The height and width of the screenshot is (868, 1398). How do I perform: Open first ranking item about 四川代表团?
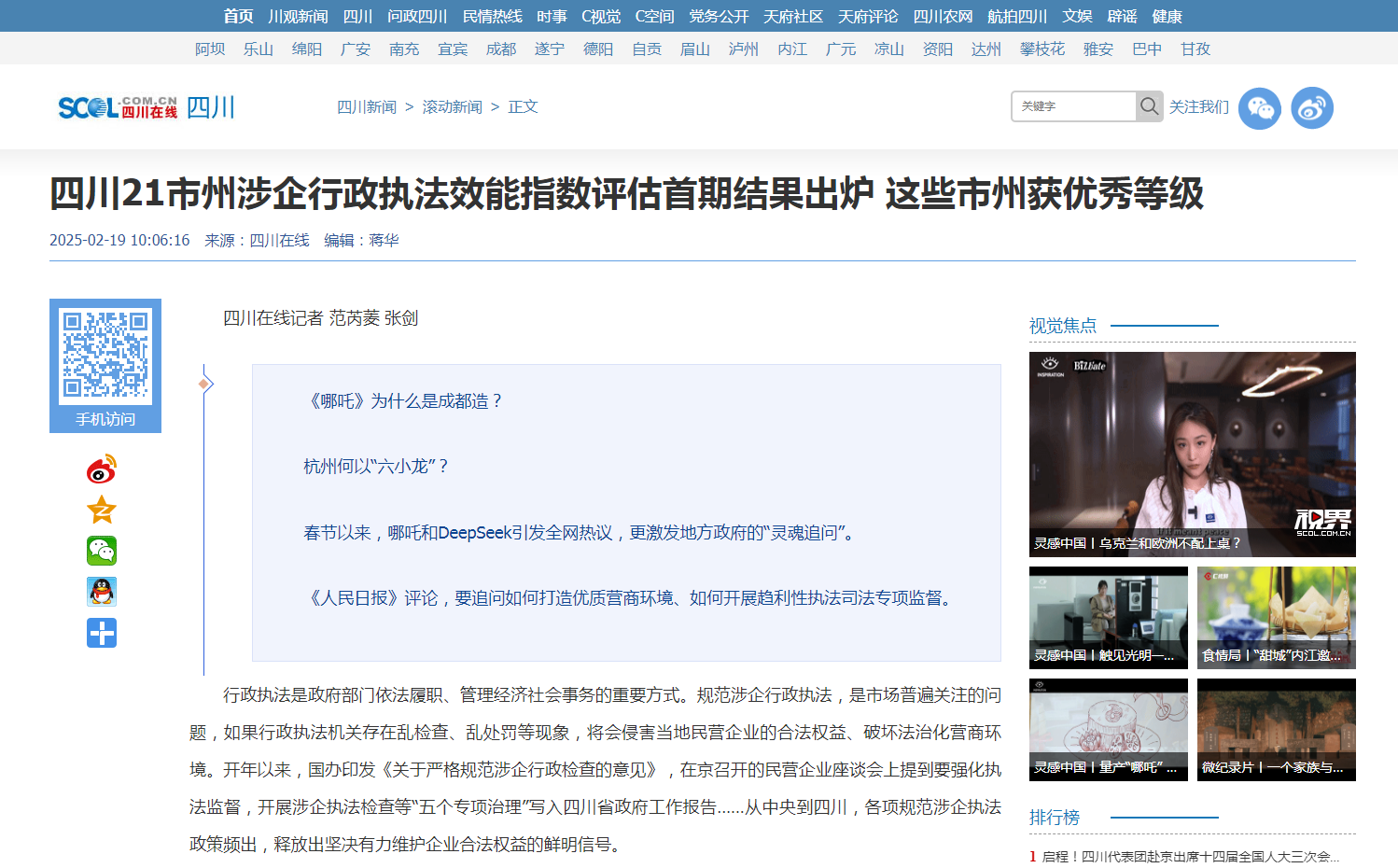(x=1190, y=856)
